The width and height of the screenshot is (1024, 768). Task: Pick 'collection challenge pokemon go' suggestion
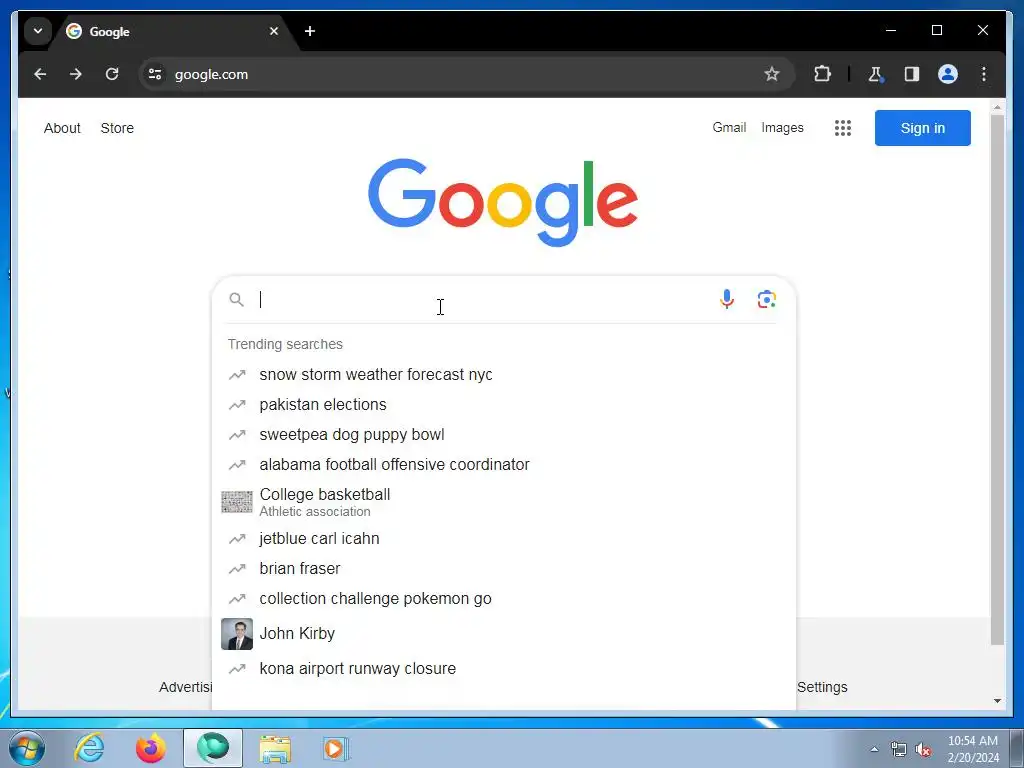point(504,599)
